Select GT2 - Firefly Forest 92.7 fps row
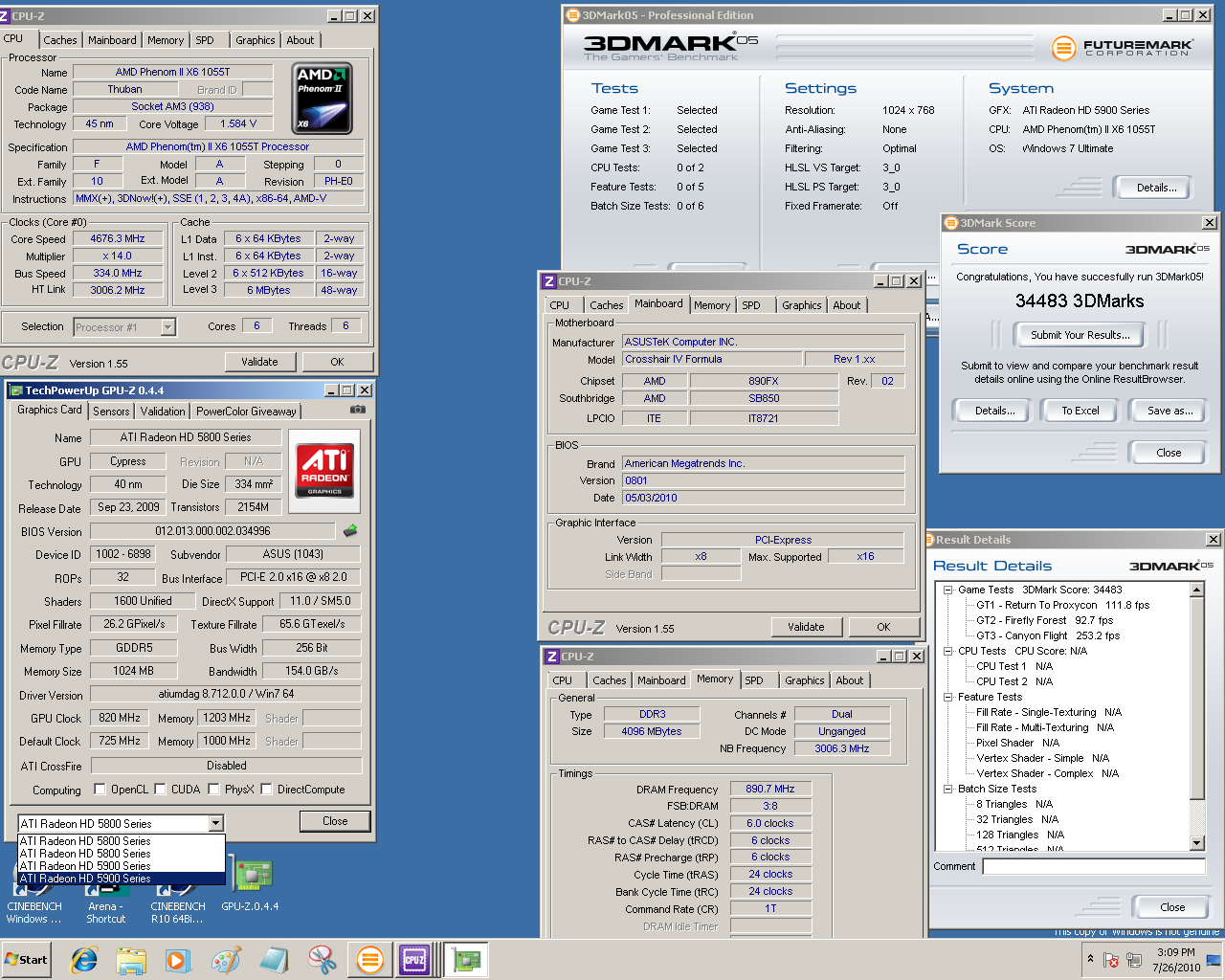1225x980 pixels. [x=1044, y=620]
